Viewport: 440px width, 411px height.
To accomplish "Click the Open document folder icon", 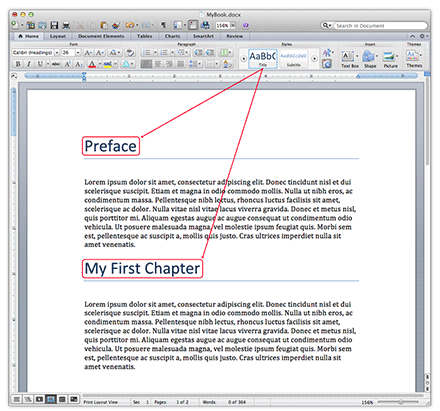I will (x=42, y=25).
